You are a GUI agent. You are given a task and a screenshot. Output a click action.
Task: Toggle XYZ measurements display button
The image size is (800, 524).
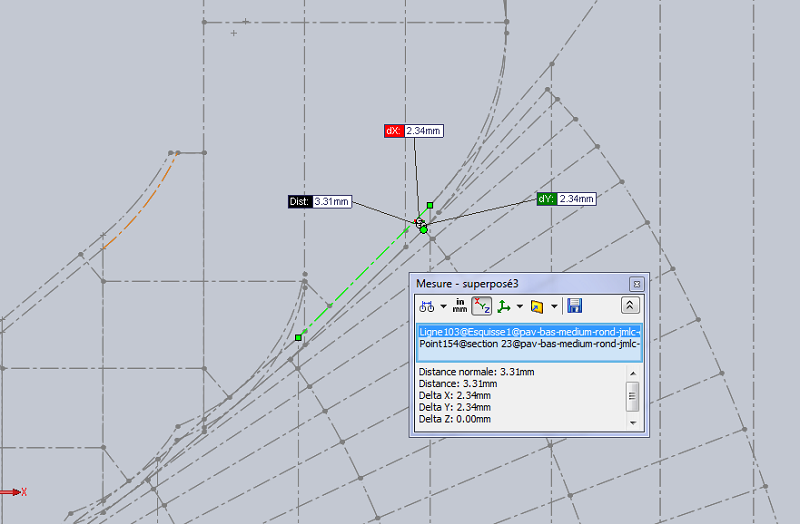click(482, 306)
